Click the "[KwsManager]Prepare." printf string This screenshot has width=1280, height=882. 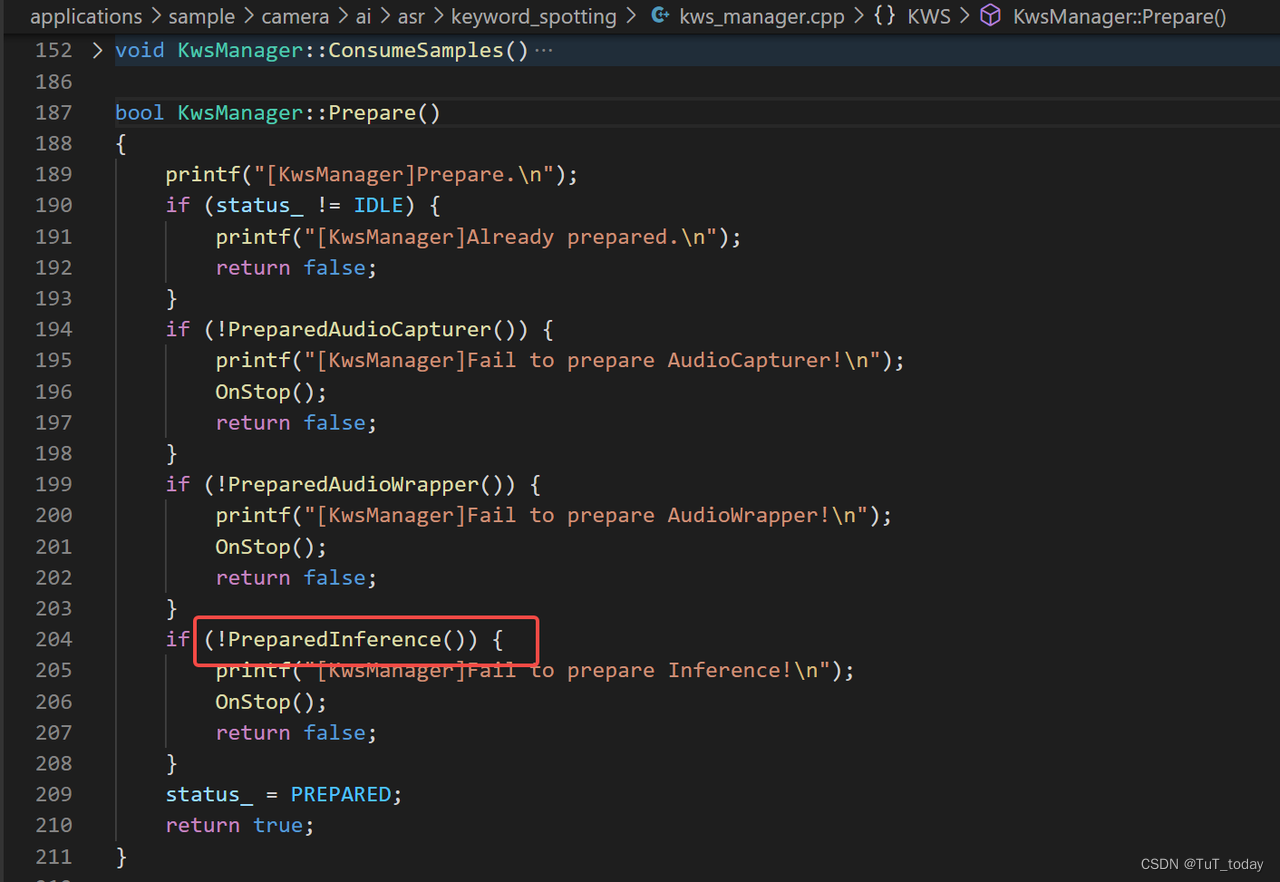[x=410, y=174]
